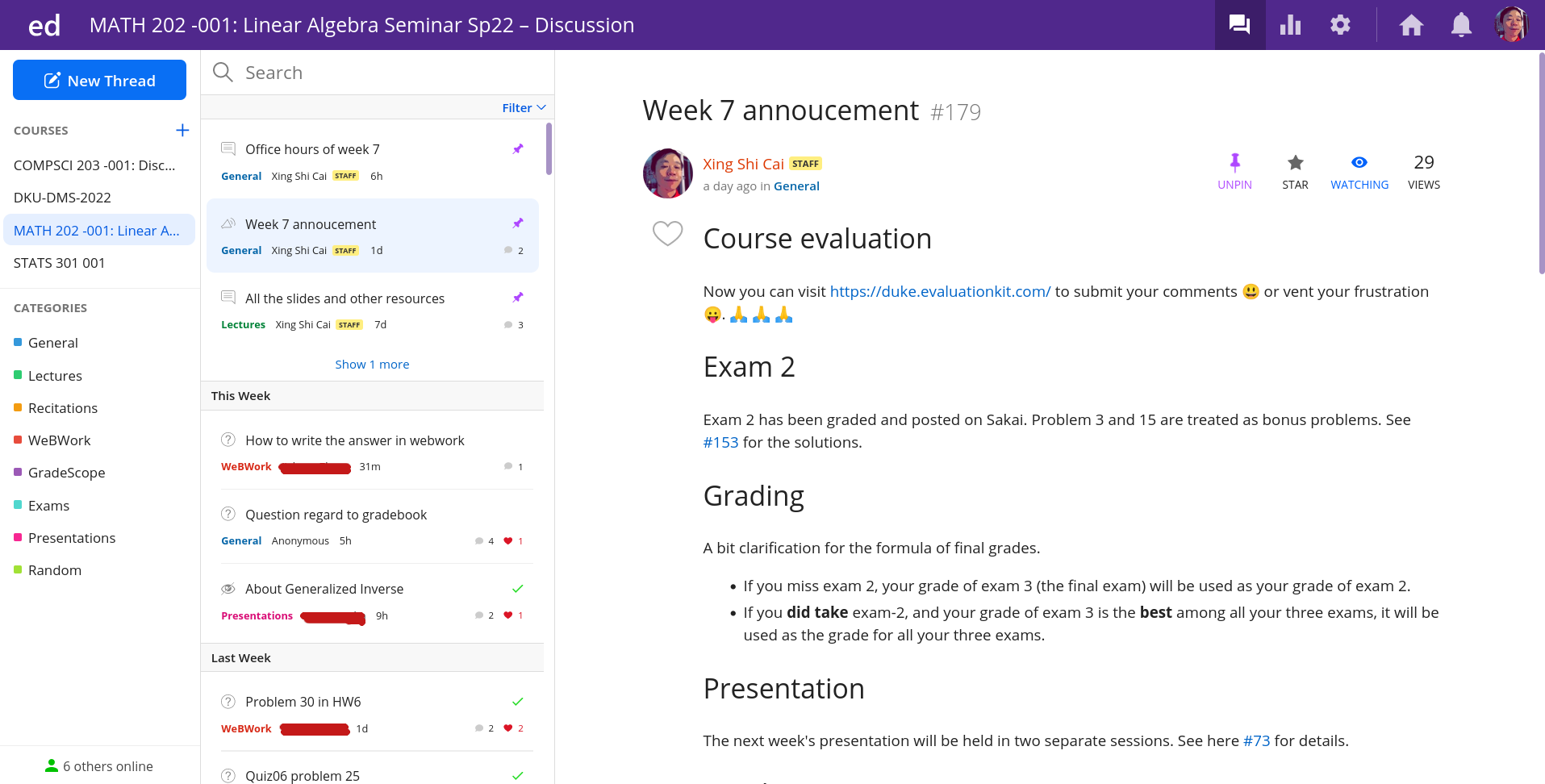Click question mark icon of gradebook thread
The width and height of the screenshot is (1545, 784).
point(228,514)
